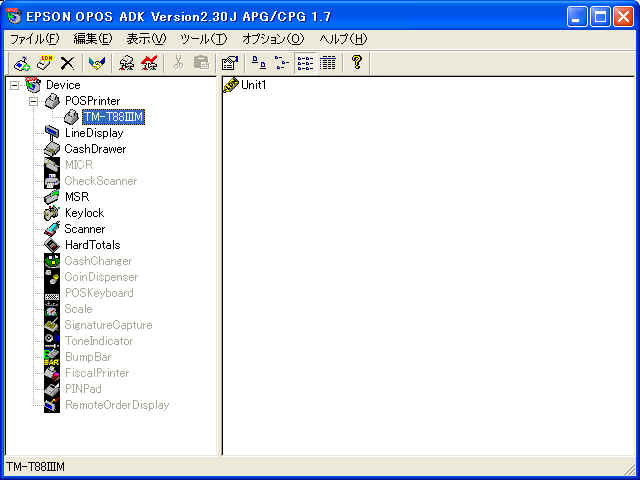Select the Scale tree item

point(78,309)
